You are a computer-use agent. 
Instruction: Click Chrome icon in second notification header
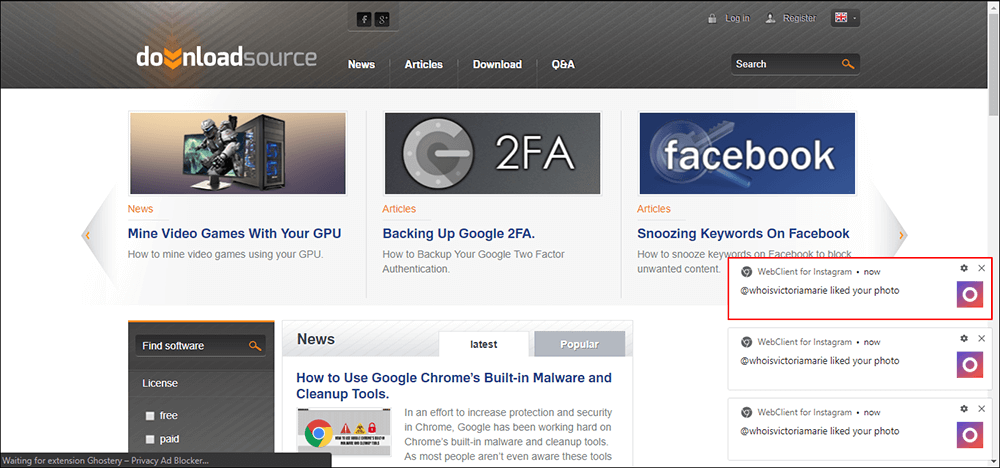click(746, 342)
